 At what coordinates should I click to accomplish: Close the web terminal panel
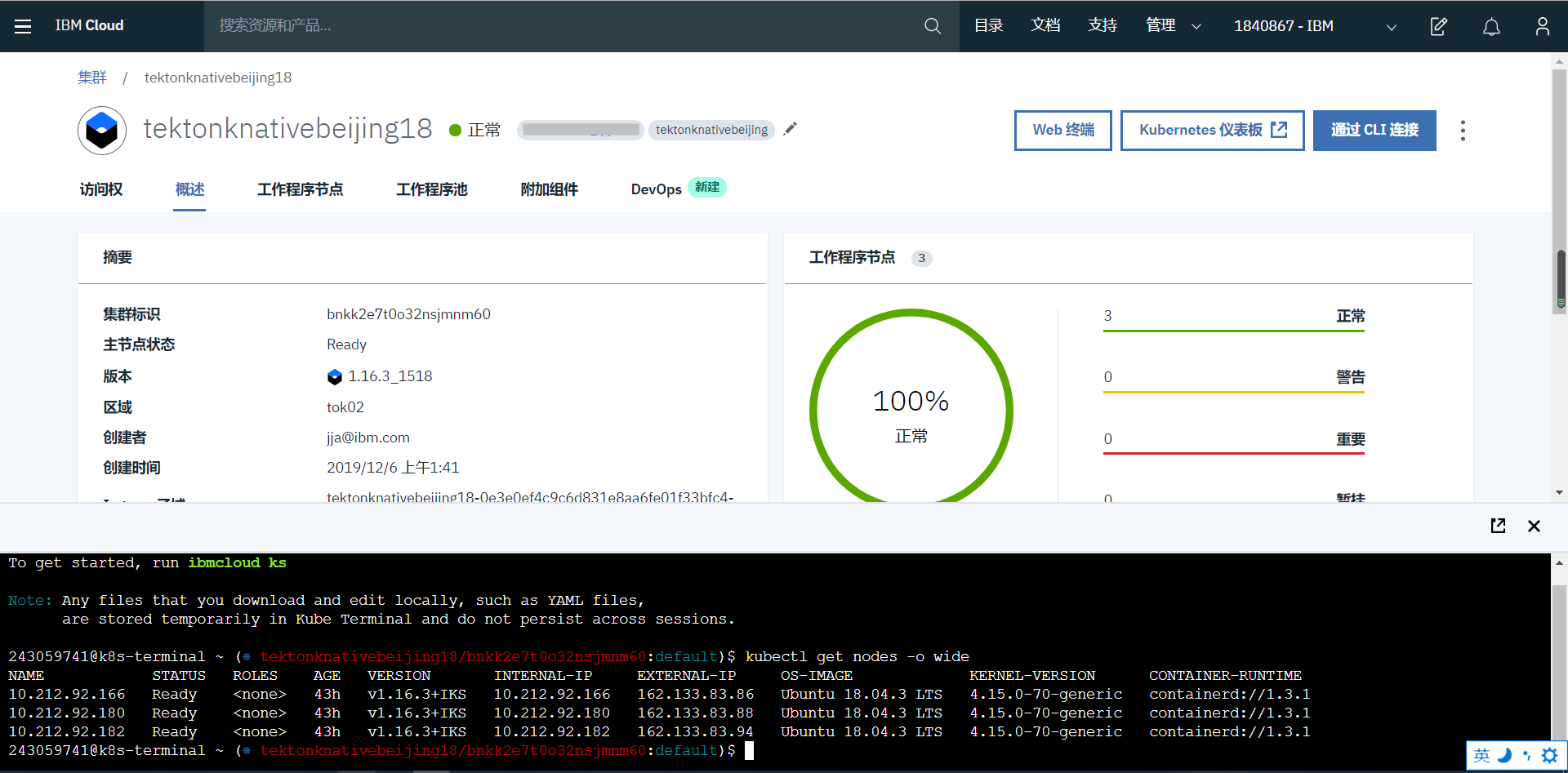click(1534, 526)
